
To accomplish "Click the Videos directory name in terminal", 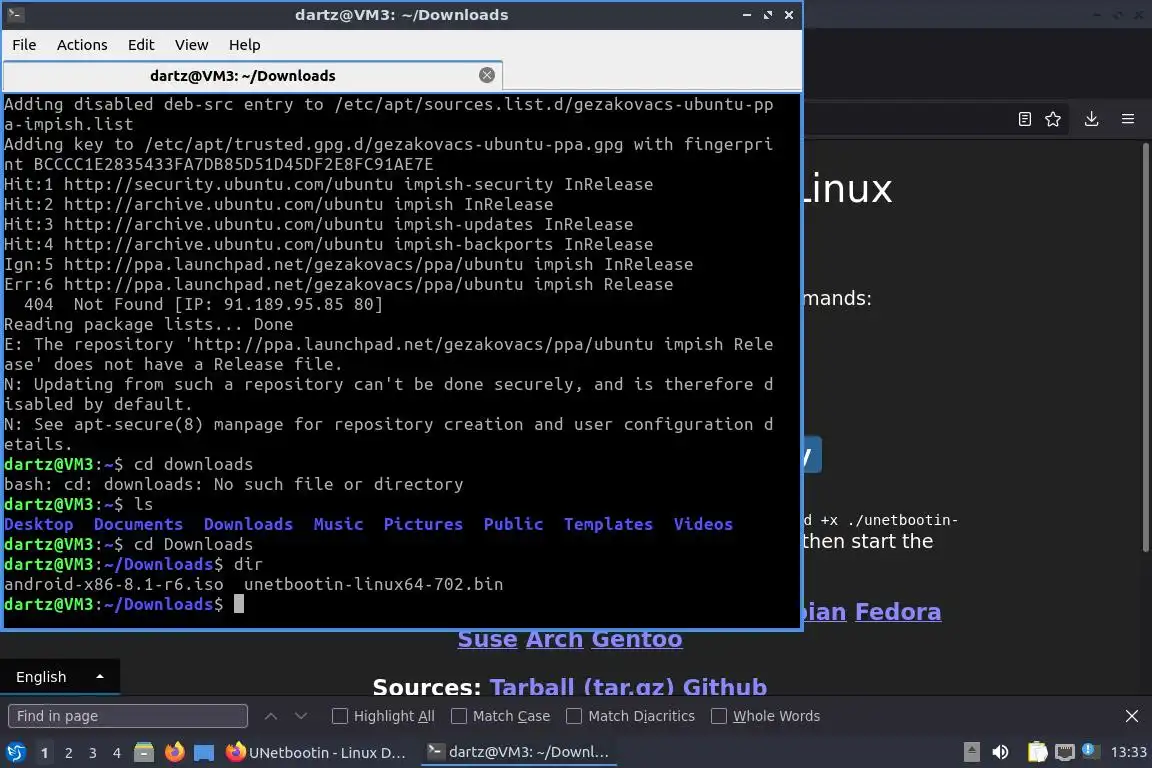I will pos(703,524).
